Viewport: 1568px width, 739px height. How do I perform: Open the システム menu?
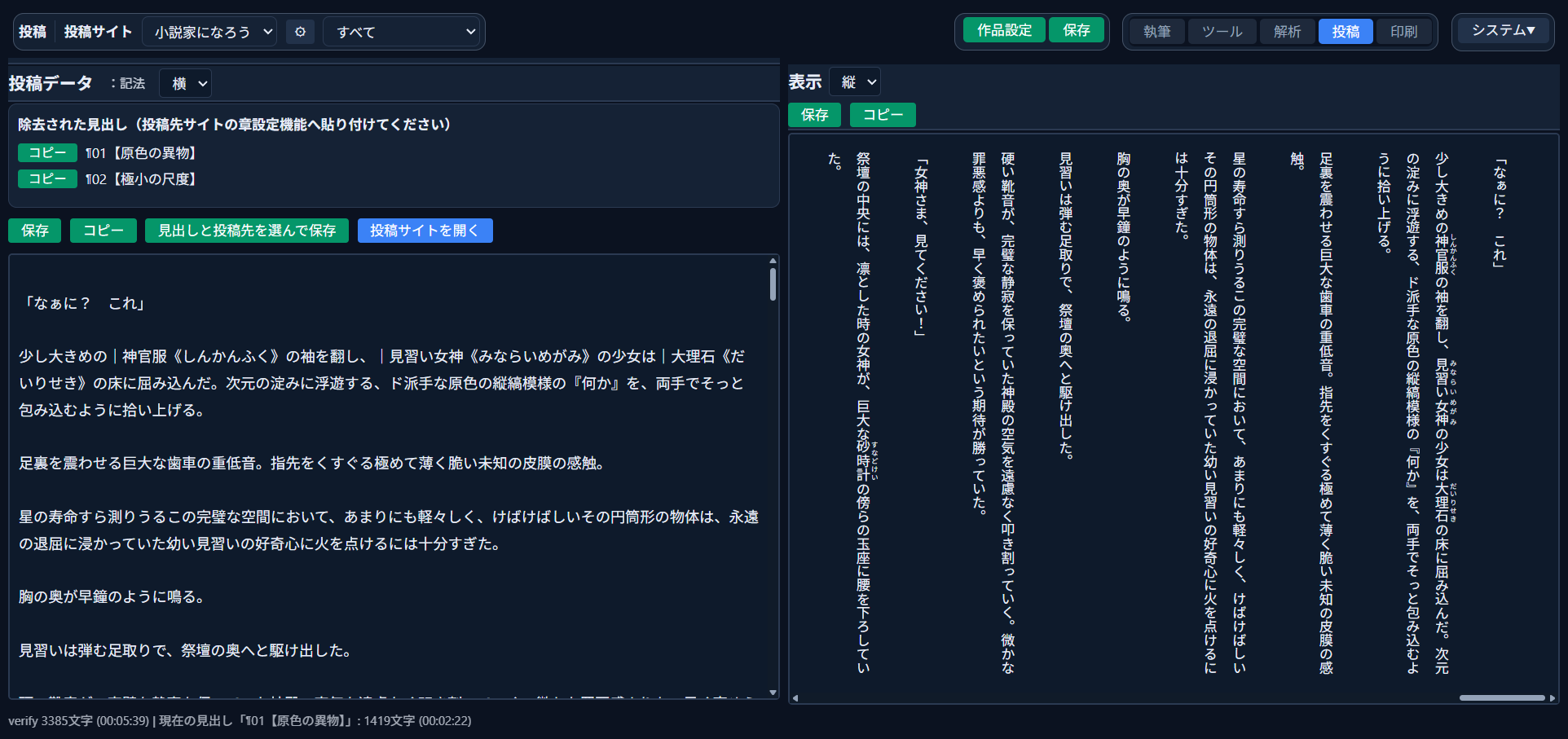tap(1503, 30)
